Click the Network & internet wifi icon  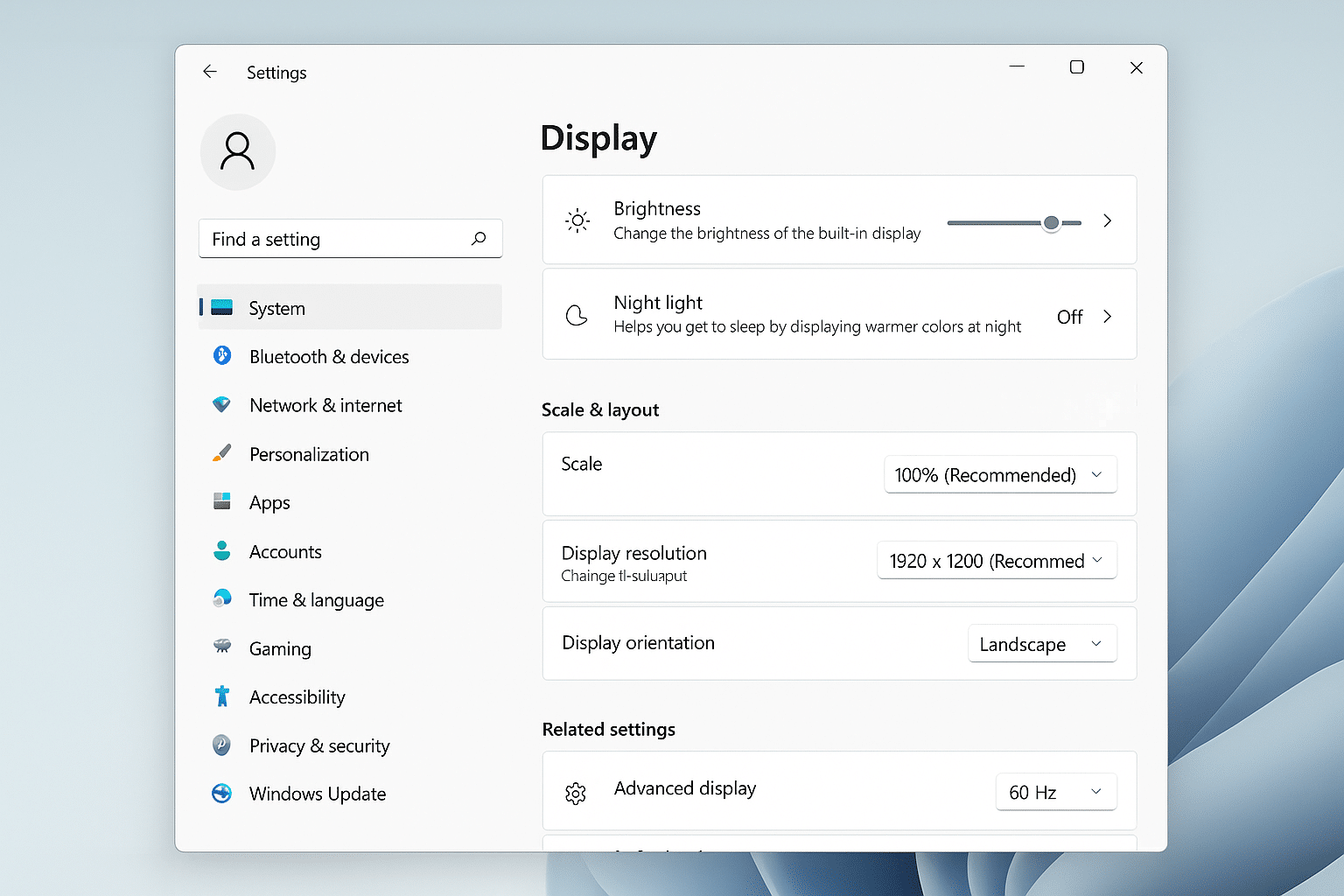221,404
